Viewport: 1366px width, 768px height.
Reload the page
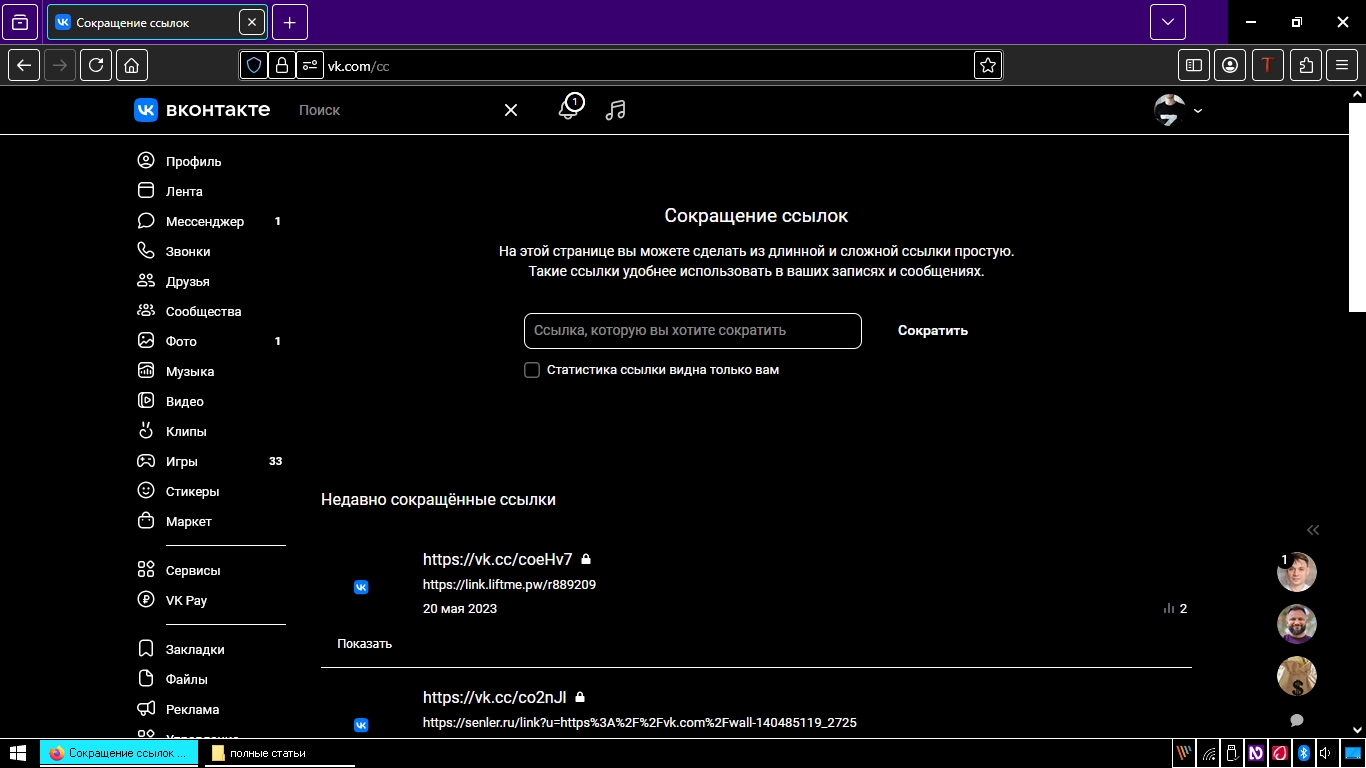(x=96, y=65)
